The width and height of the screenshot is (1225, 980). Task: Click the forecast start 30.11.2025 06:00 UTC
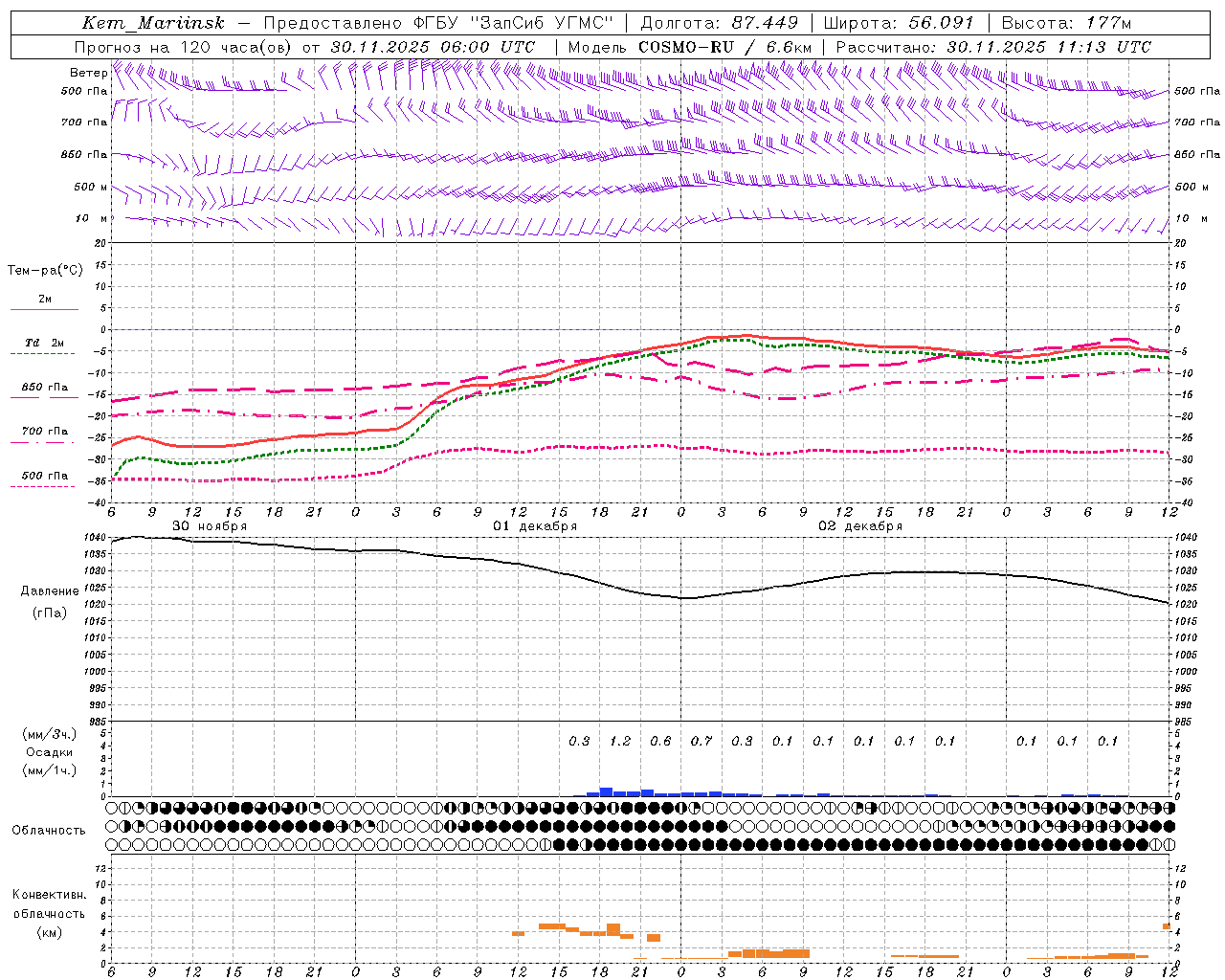433,47
